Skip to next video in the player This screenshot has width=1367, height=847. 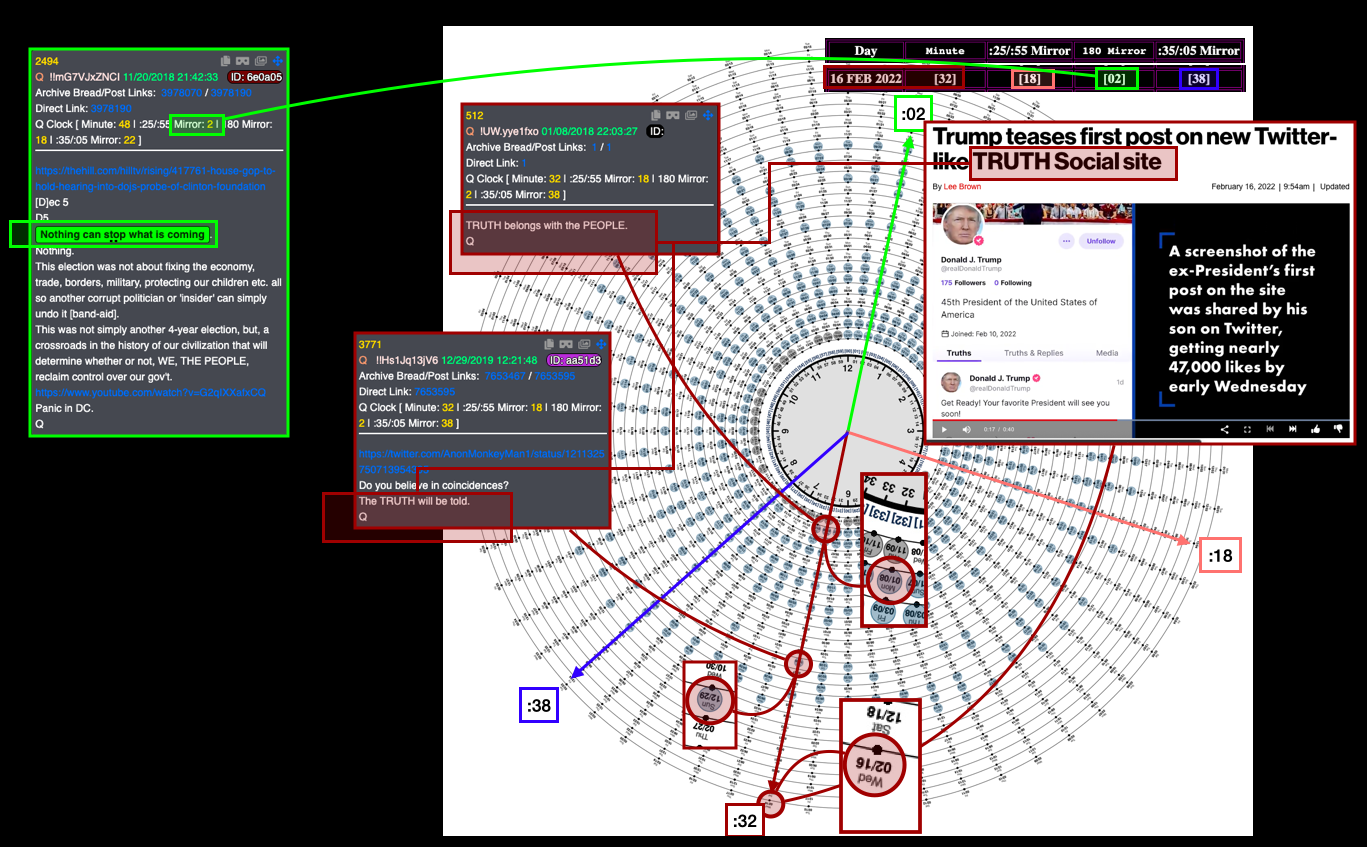pos(1292,429)
